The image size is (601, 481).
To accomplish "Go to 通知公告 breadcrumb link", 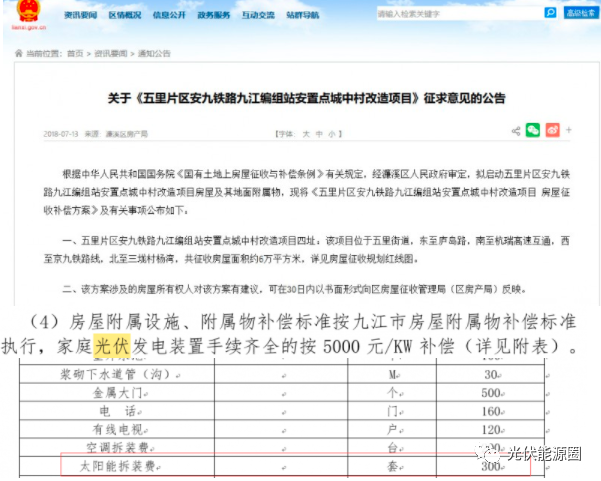I will pos(153,51).
